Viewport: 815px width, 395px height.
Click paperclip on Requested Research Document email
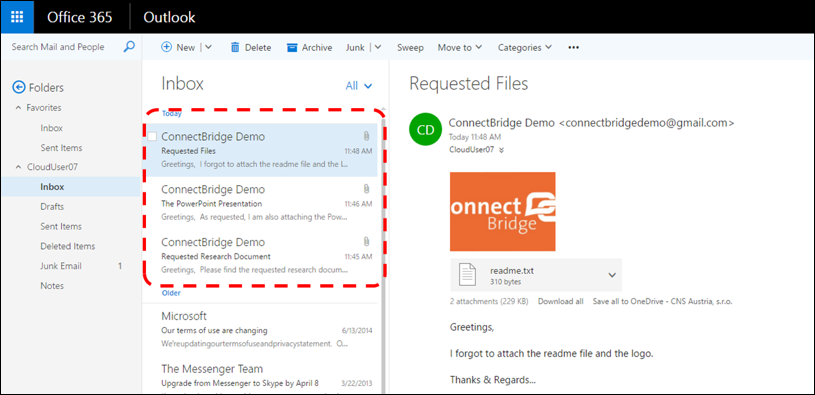coord(366,242)
